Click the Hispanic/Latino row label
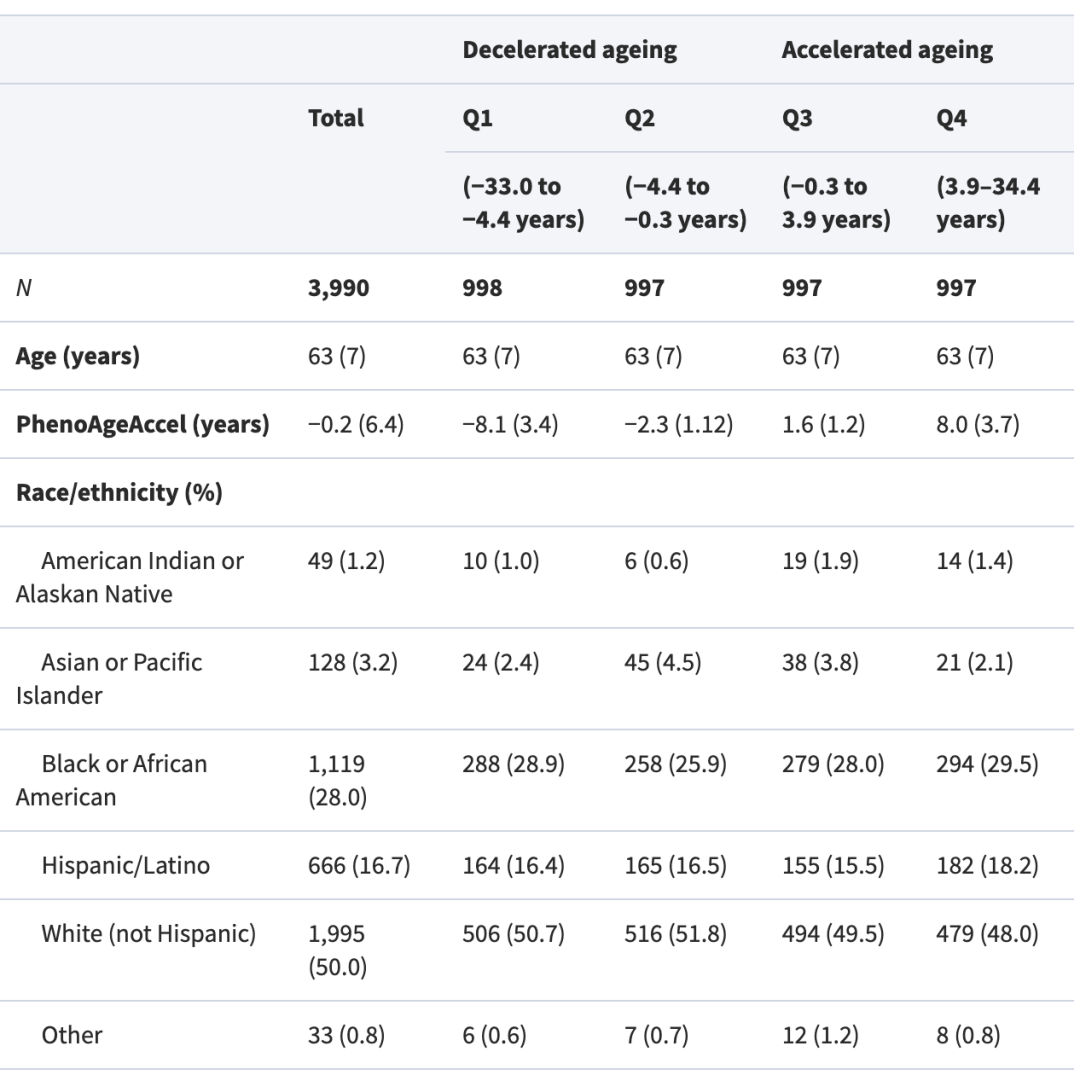 tap(125, 865)
